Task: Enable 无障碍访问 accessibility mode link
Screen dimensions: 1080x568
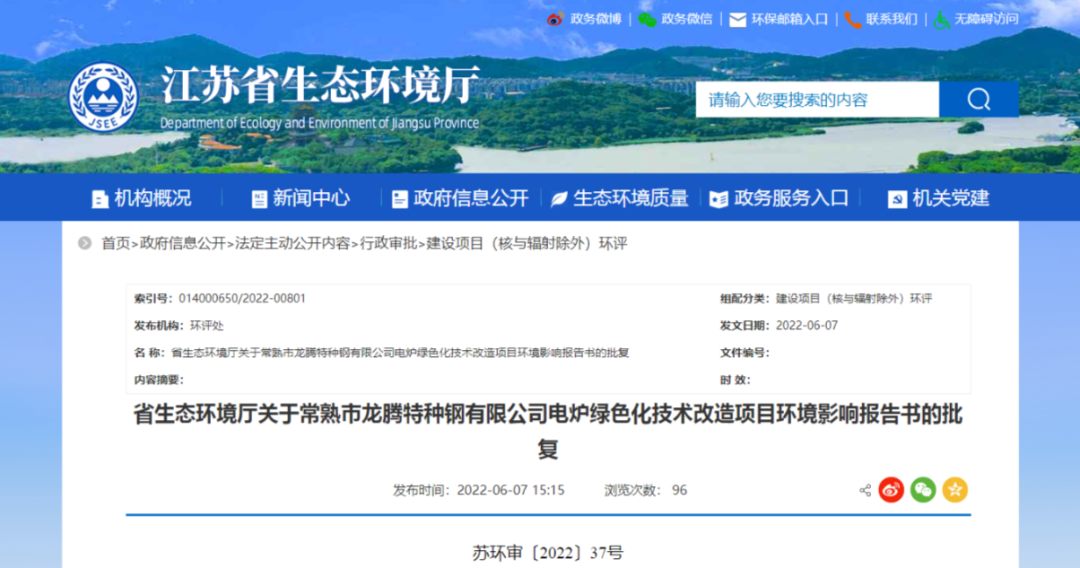Action: (986, 19)
